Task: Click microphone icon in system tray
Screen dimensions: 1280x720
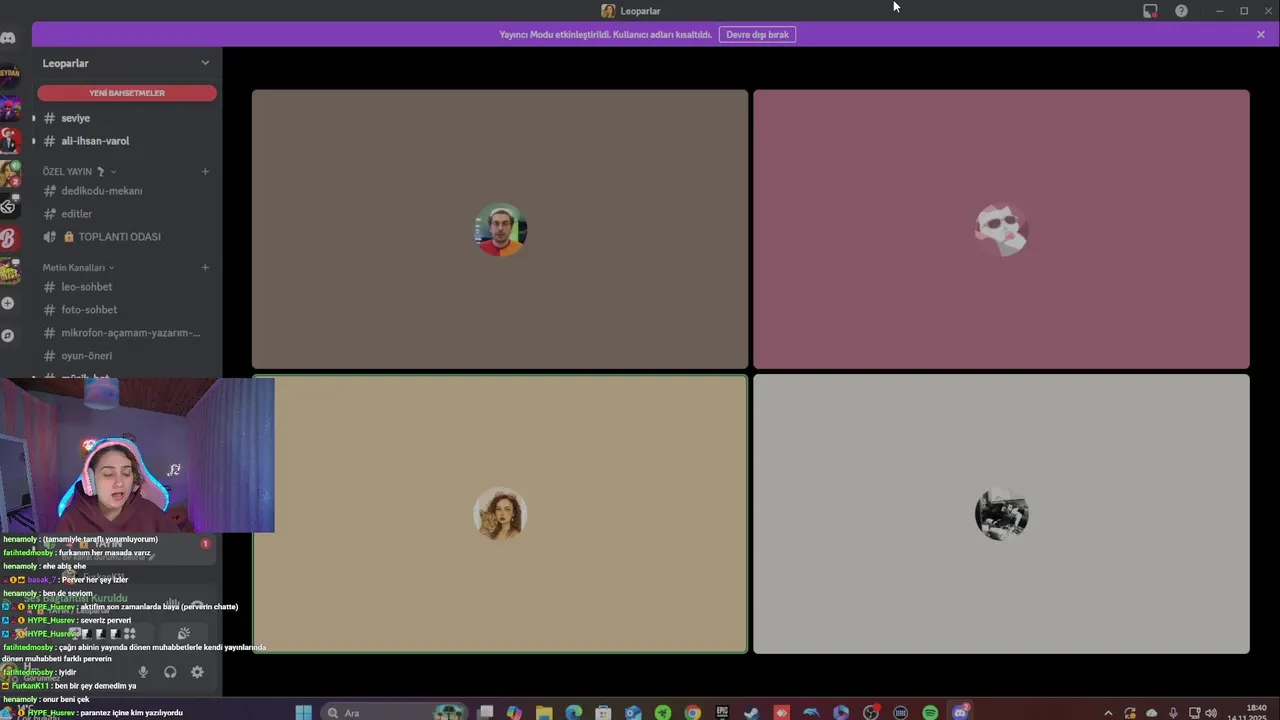Action: pyautogui.click(x=1173, y=713)
